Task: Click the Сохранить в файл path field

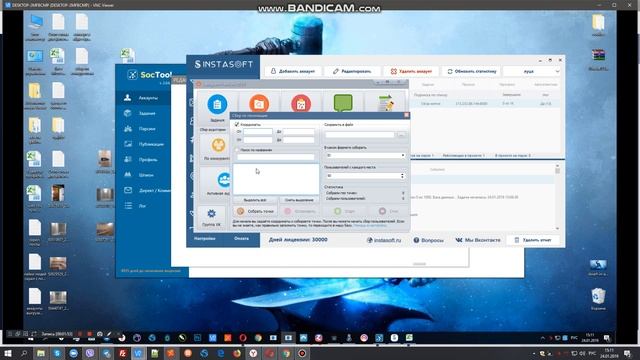Action: (x=360, y=135)
